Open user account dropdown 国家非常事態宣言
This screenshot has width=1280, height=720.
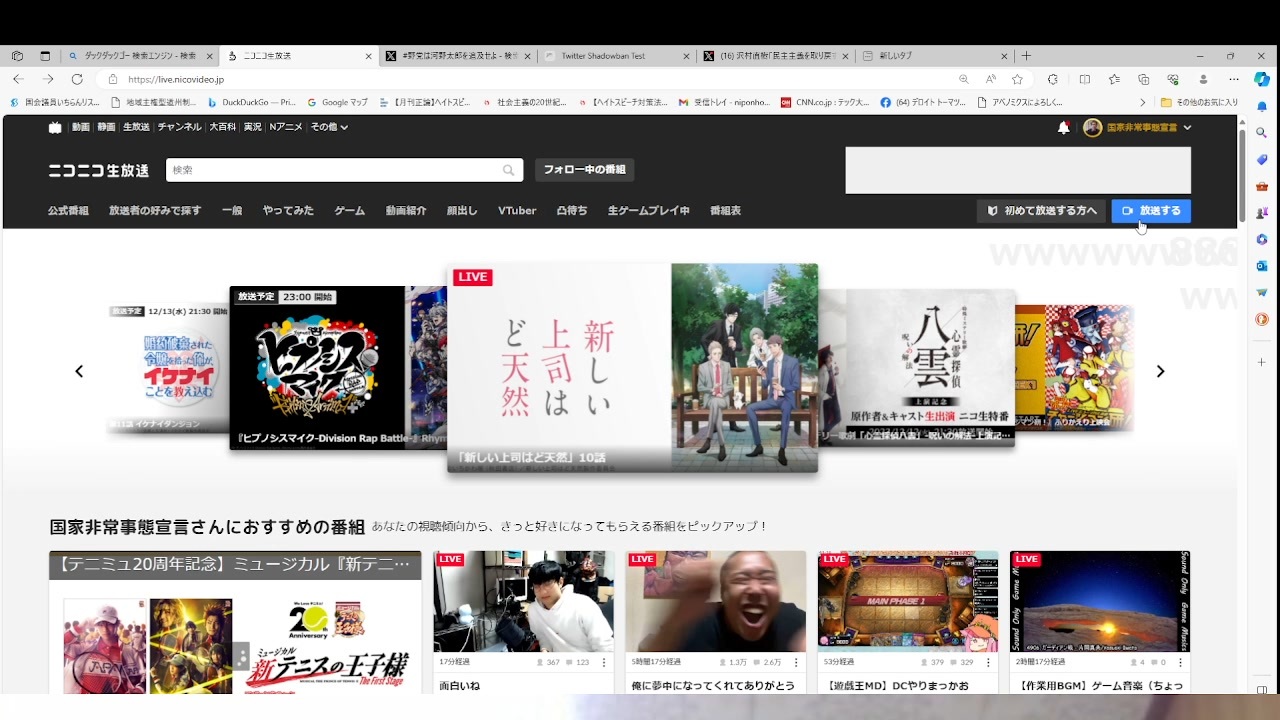coord(1137,127)
